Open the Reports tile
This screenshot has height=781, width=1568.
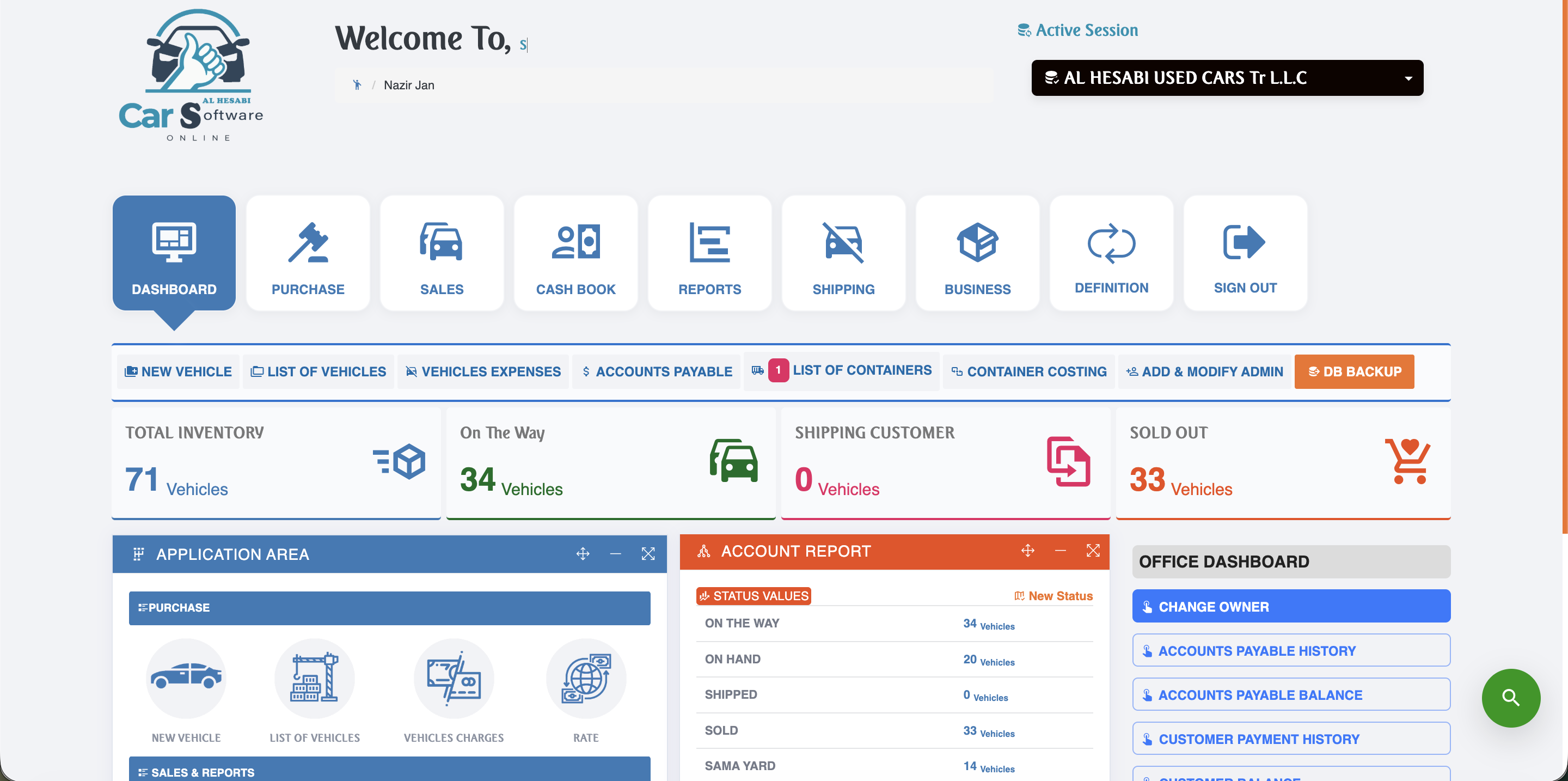coord(710,253)
